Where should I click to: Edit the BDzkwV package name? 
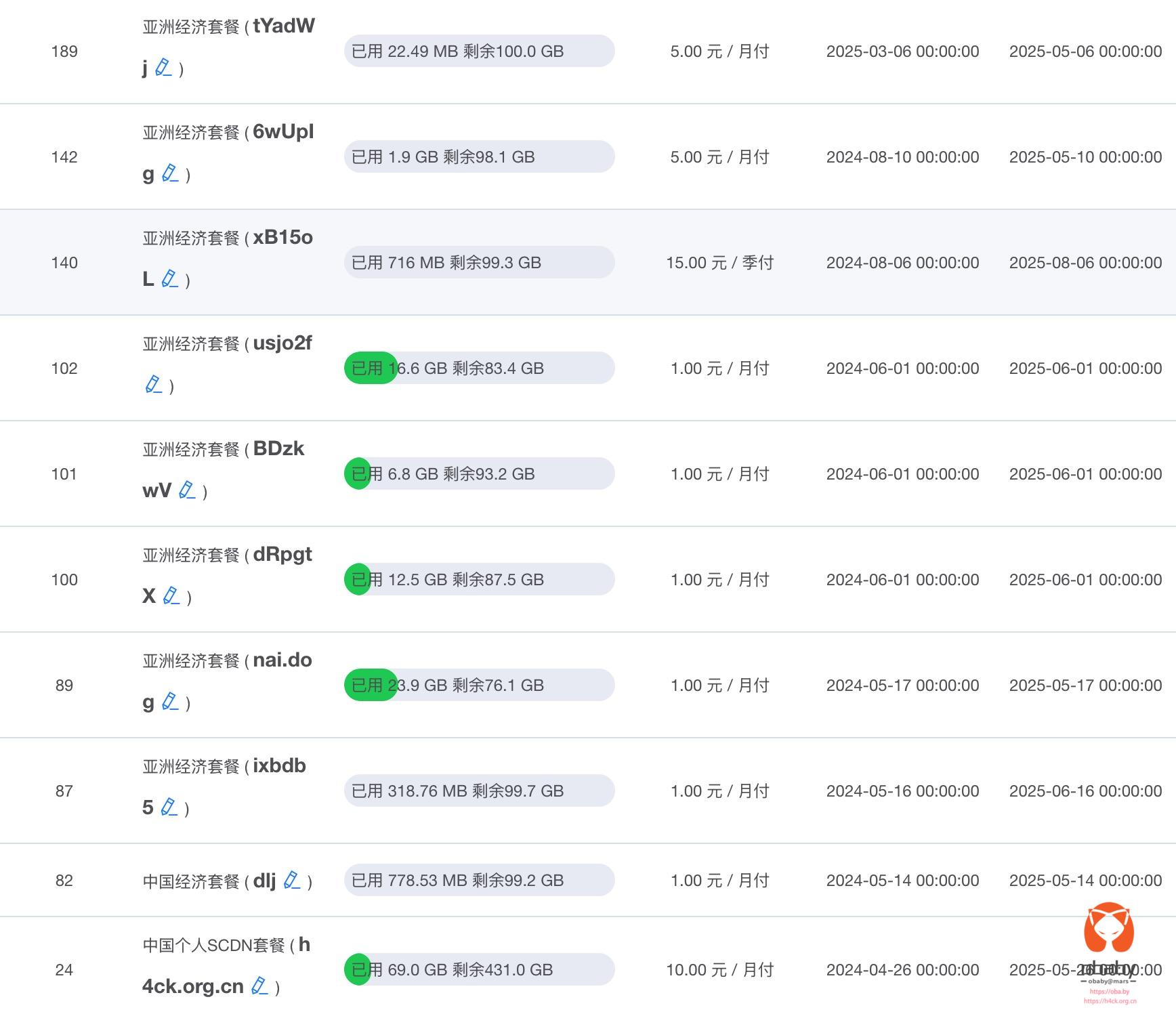pos(187,490)
